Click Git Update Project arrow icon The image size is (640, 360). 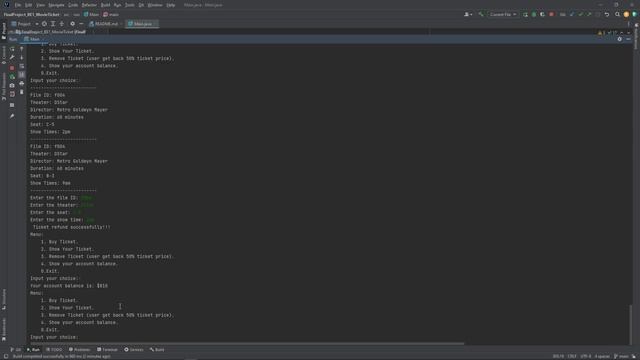pyautogui.click(x=572, y=14)
